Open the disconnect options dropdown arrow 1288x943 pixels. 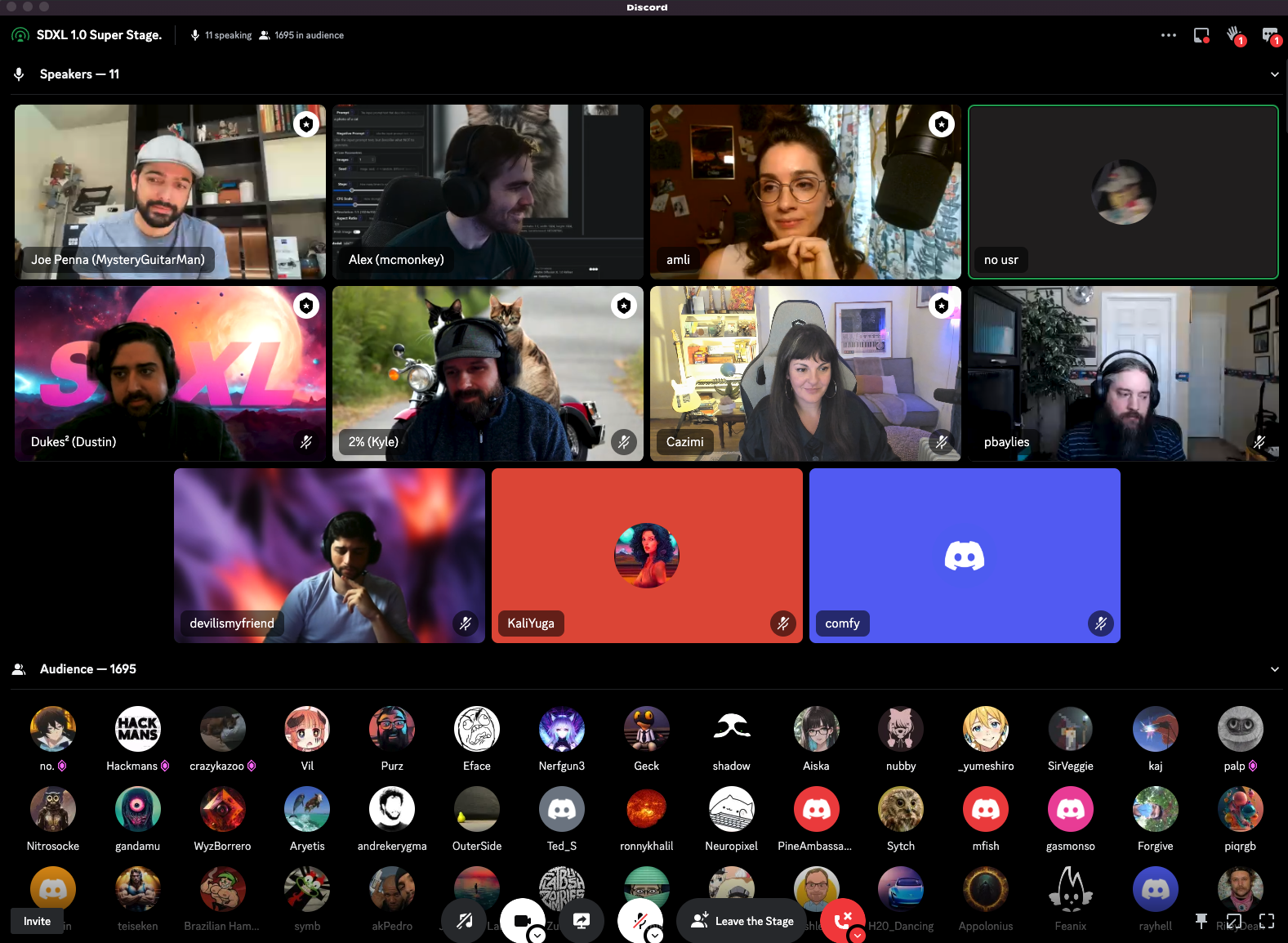857,935
